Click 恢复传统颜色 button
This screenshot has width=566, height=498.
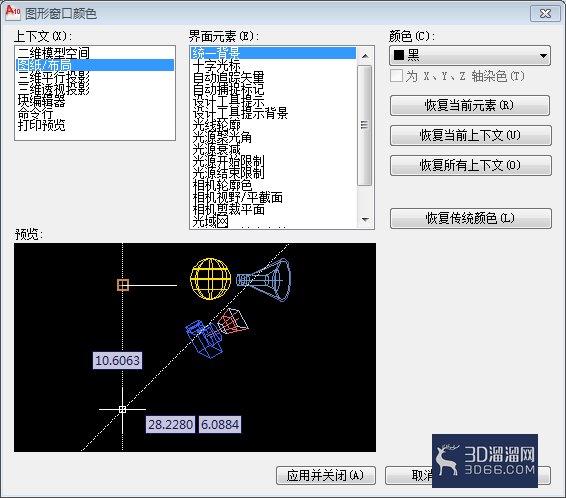tap(470, 218)
